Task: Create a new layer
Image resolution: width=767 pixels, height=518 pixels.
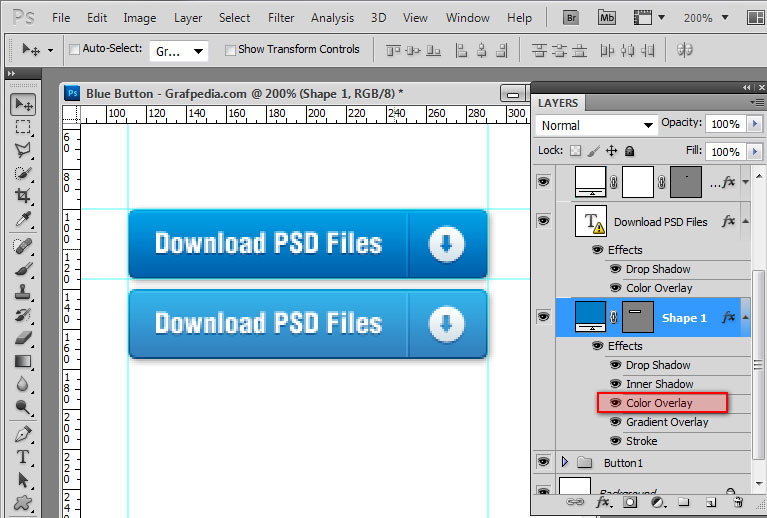Action: [x=711, y=502]
